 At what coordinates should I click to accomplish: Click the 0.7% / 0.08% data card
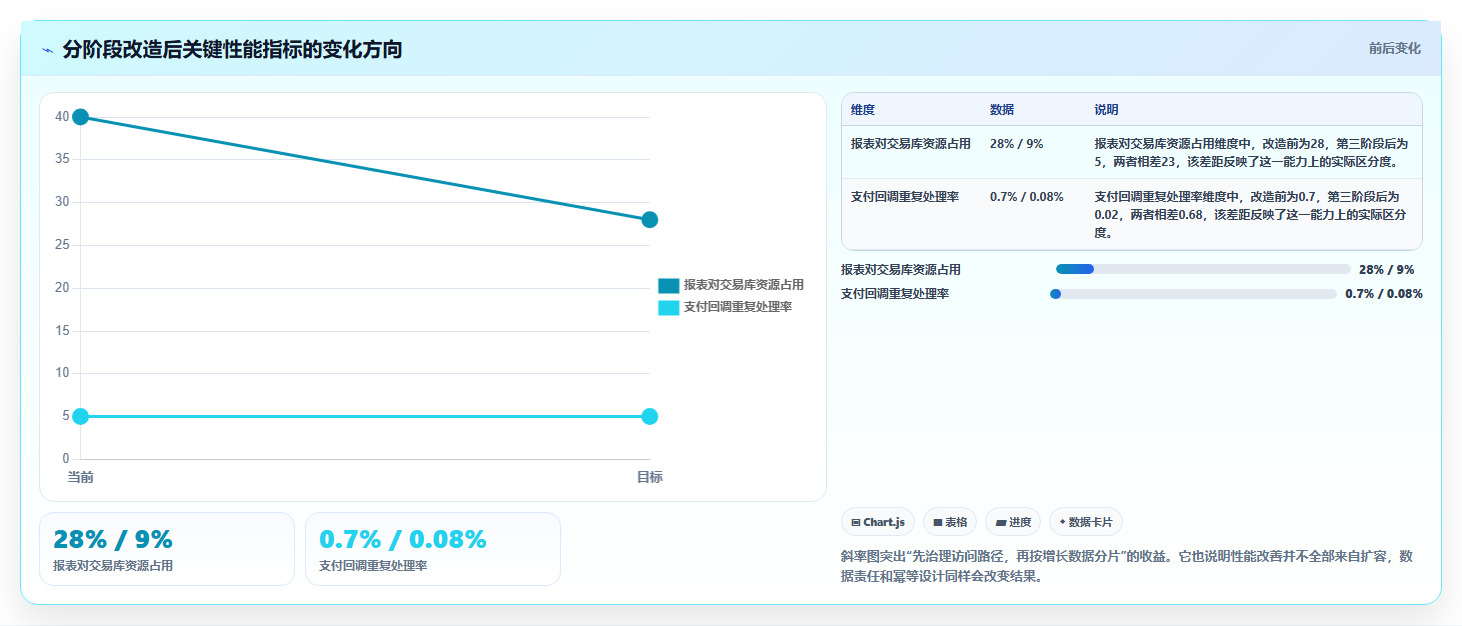tap(433, 549)
